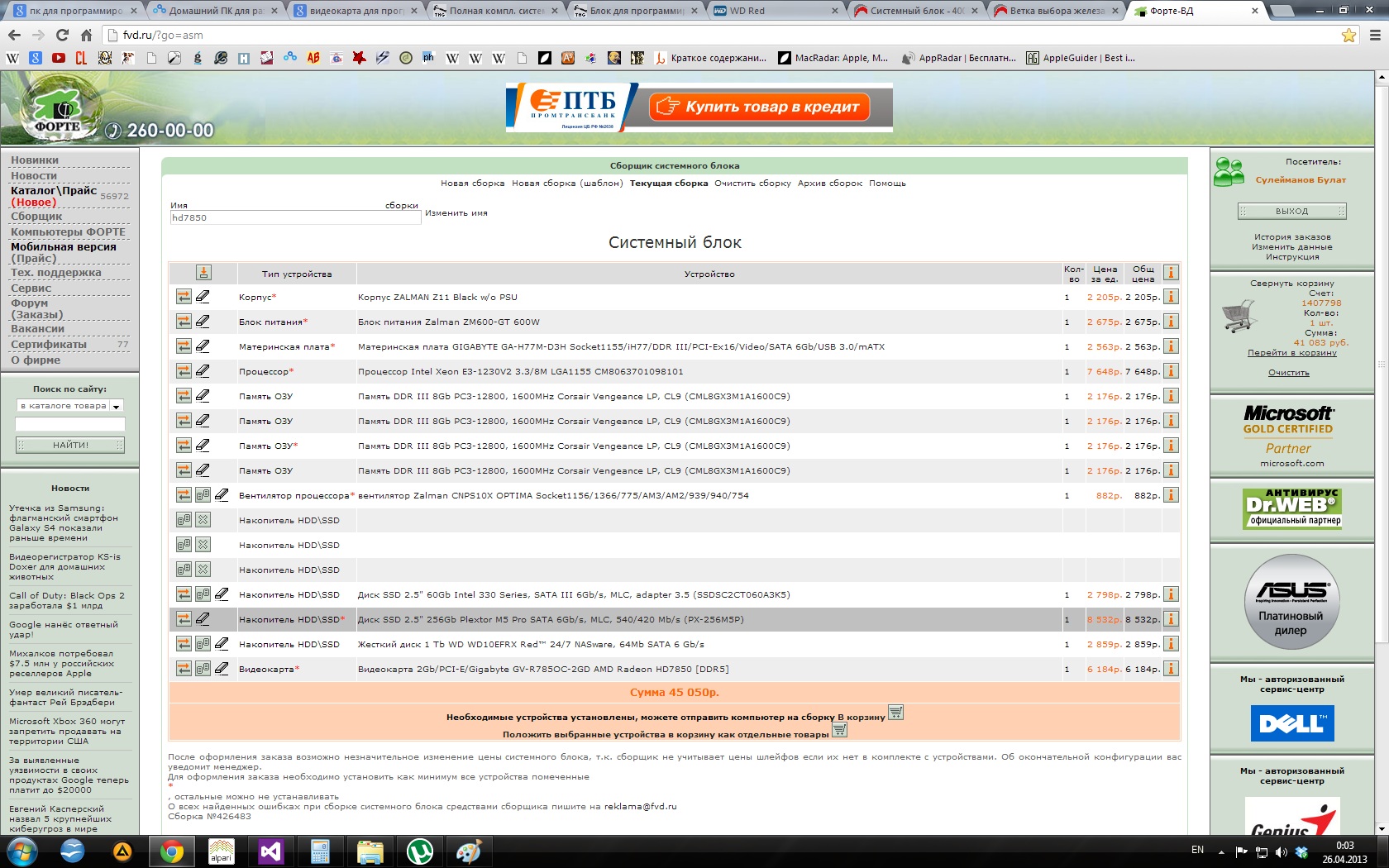The height and width of the screenshot is (868, 1389).
Task: Open uTorrent from the taskbar
Action: click(420, 851)
